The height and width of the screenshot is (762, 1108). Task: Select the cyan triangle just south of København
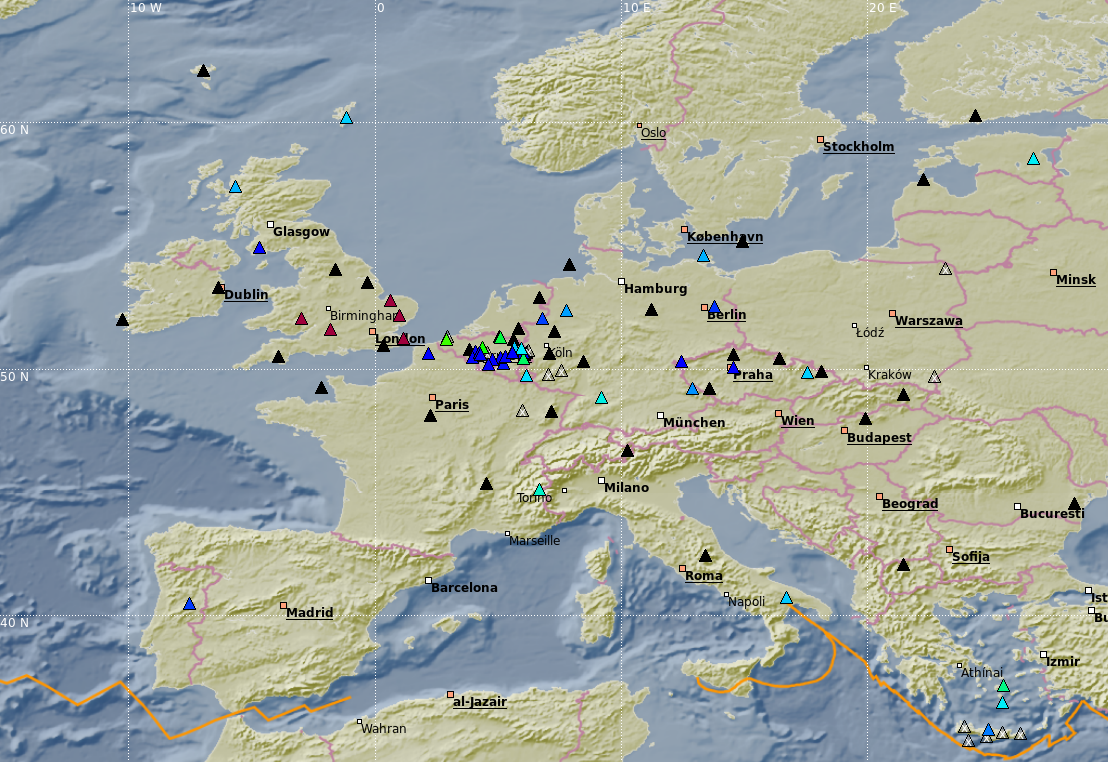point(703,256)
